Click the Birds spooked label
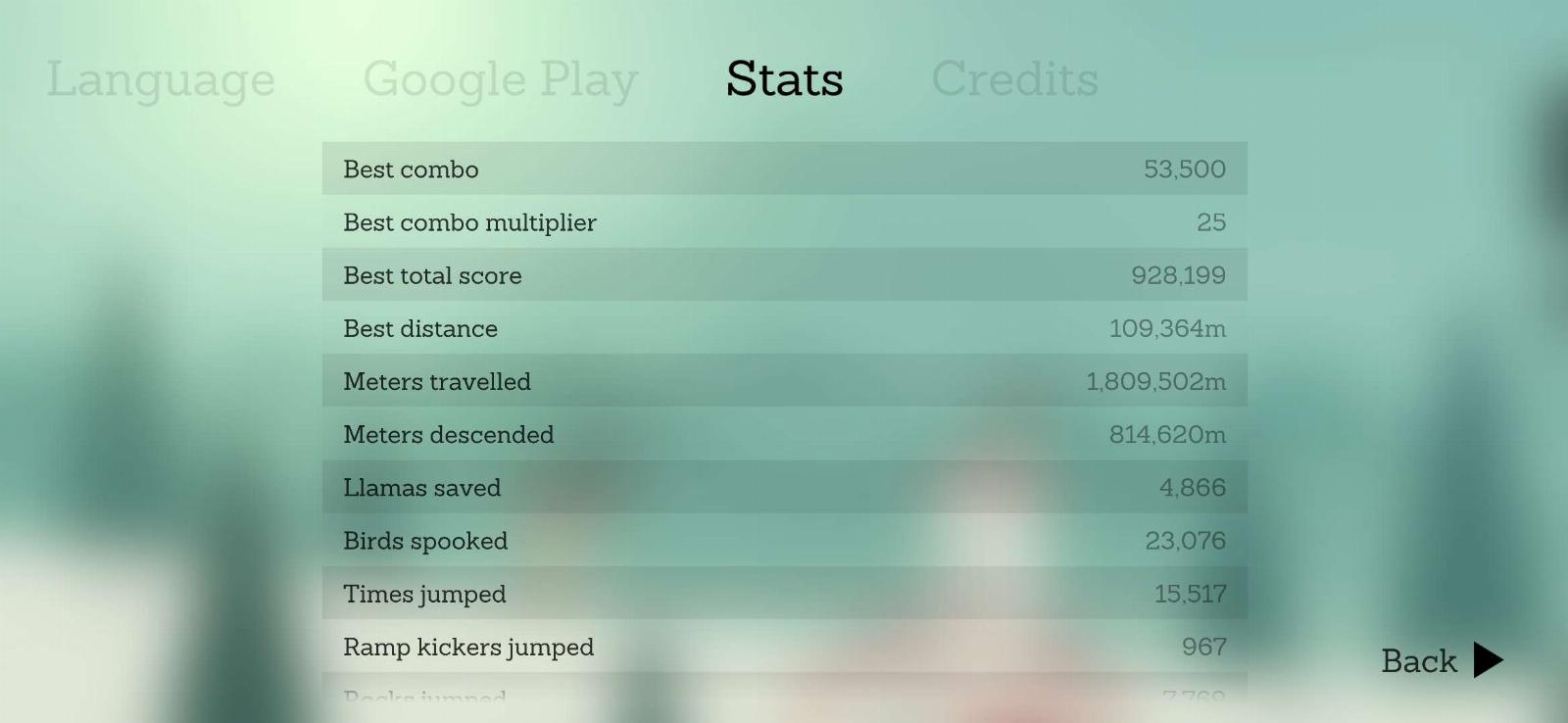Image resolution: width=1568 pixels, height=723 pixels. pyautogui.click(x=425, y=541)
